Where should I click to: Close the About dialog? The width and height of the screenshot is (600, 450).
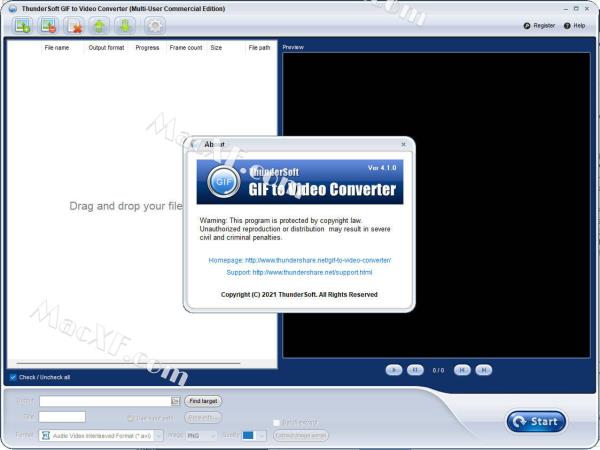click(403, 144)
